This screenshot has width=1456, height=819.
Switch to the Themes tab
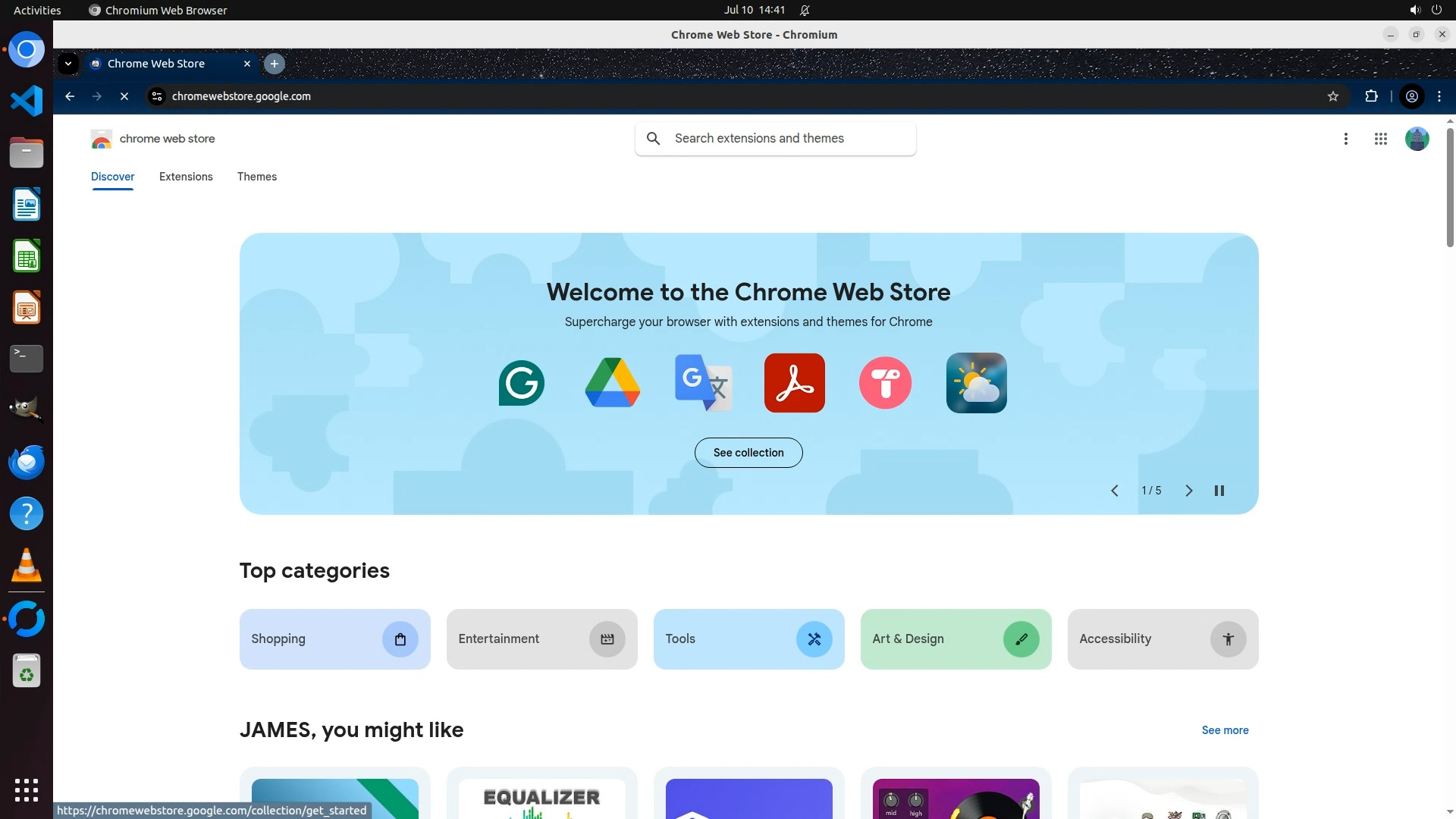[256, 177]
